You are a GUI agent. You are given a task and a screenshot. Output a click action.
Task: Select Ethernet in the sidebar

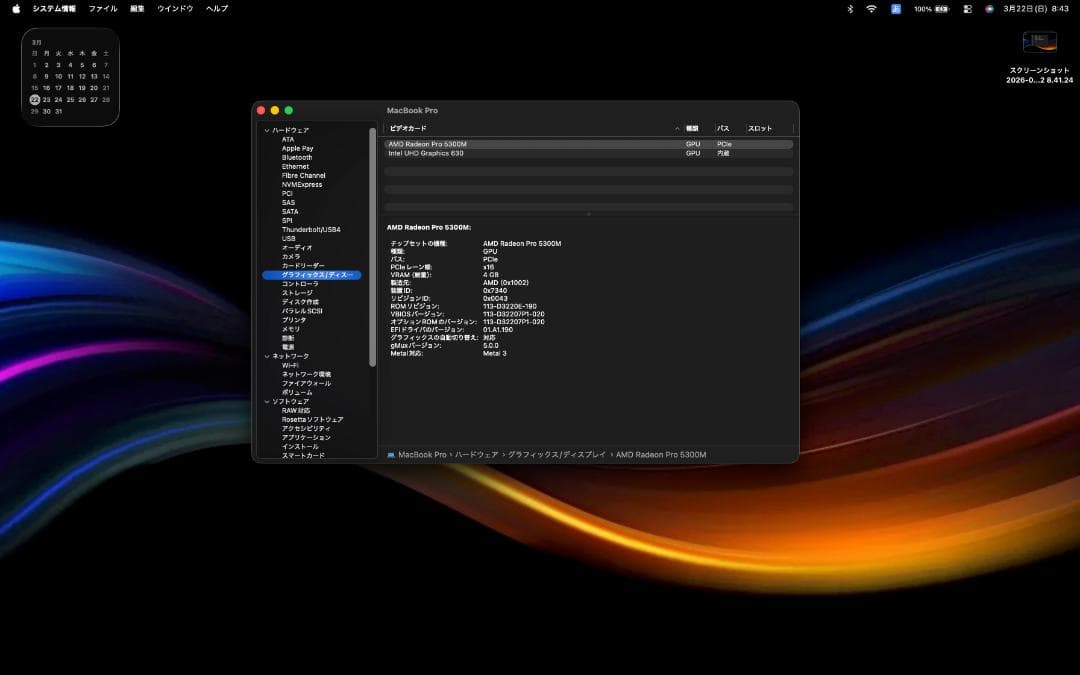point(295,166)
